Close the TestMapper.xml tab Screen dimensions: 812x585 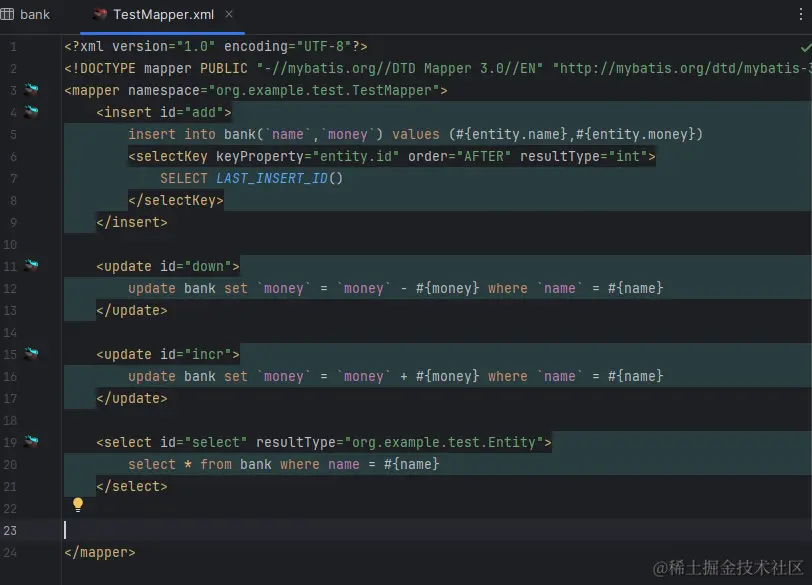point(229,14)
